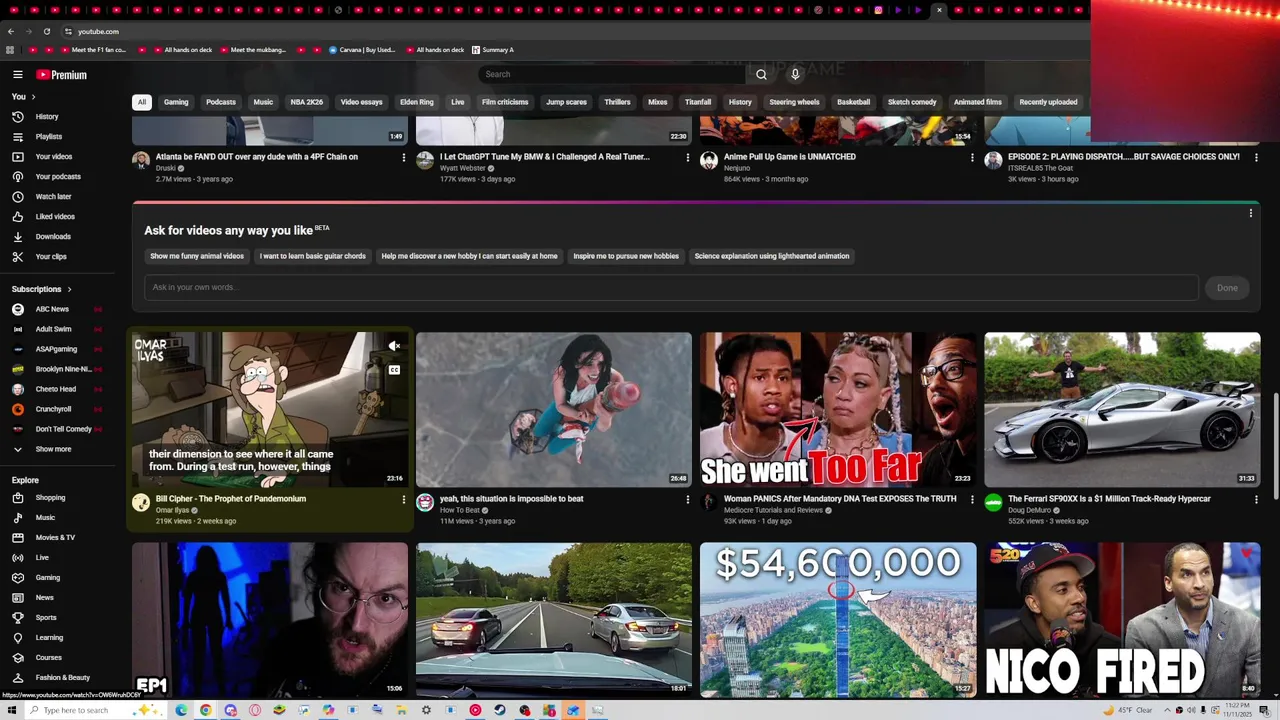Click Science explanation using lighthearted animation
The image size is (1280, 720).
tap(772, 256)
